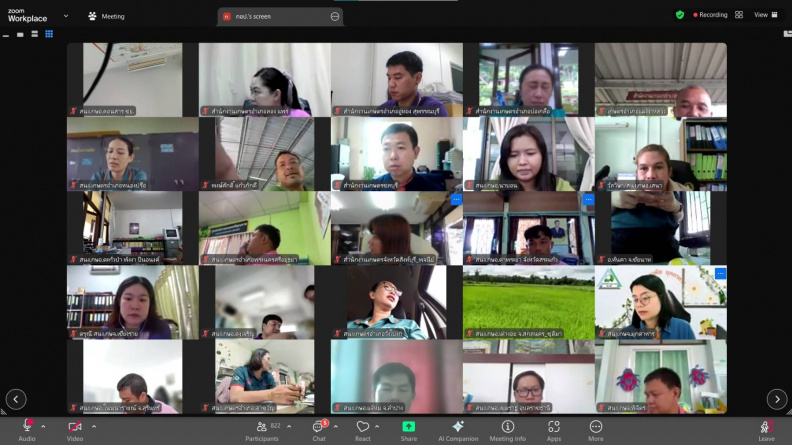Toggle the microphone mute in Audio
This screenshot has height=445, width=792.
(27, 431)
